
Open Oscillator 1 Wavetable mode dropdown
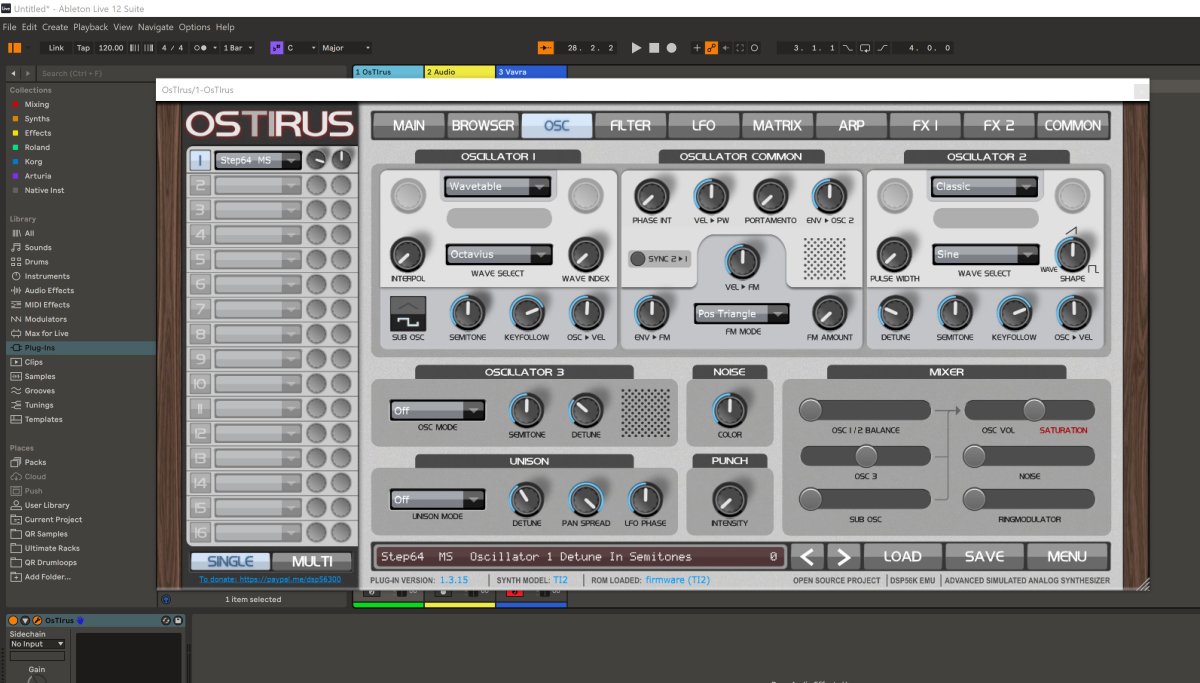(498, 186)
